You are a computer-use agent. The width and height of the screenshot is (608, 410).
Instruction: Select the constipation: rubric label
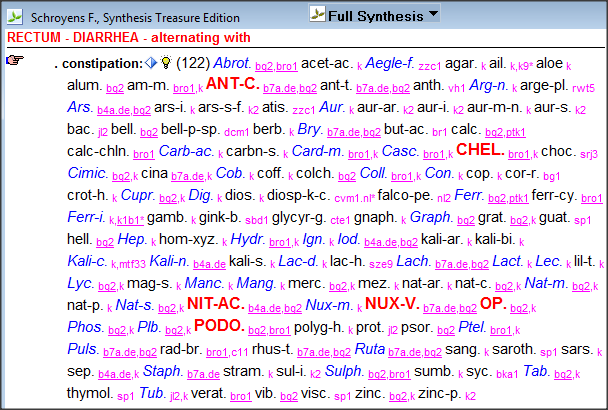click(103, 64)
